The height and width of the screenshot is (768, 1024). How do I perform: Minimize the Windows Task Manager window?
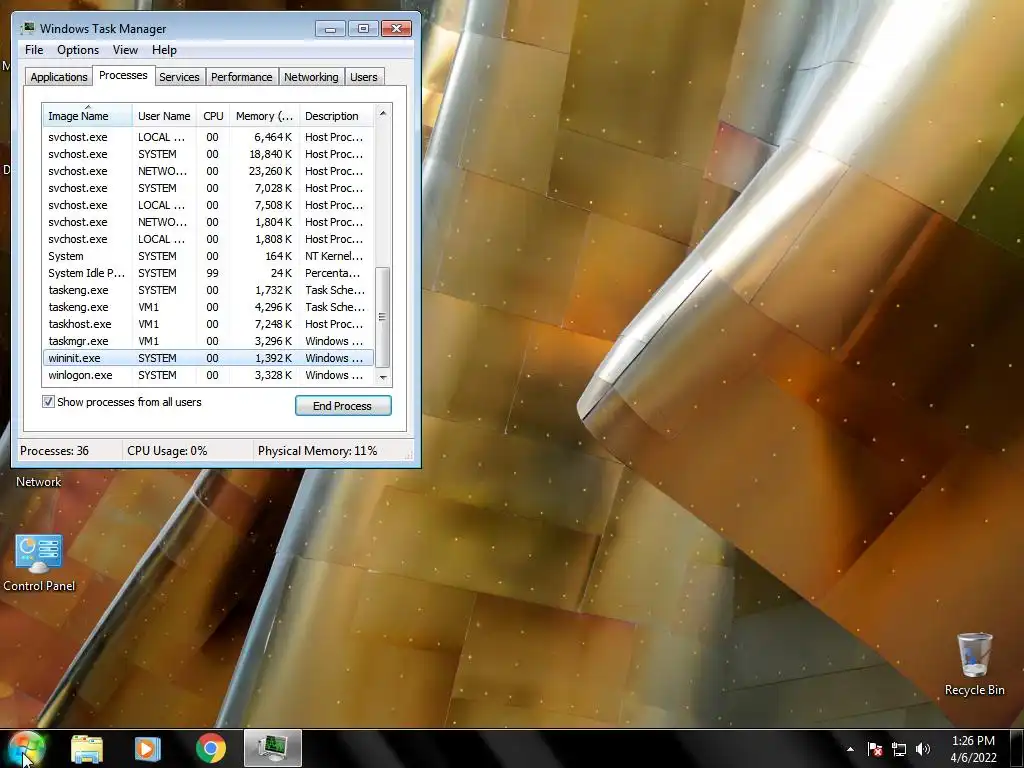(330, 28)
